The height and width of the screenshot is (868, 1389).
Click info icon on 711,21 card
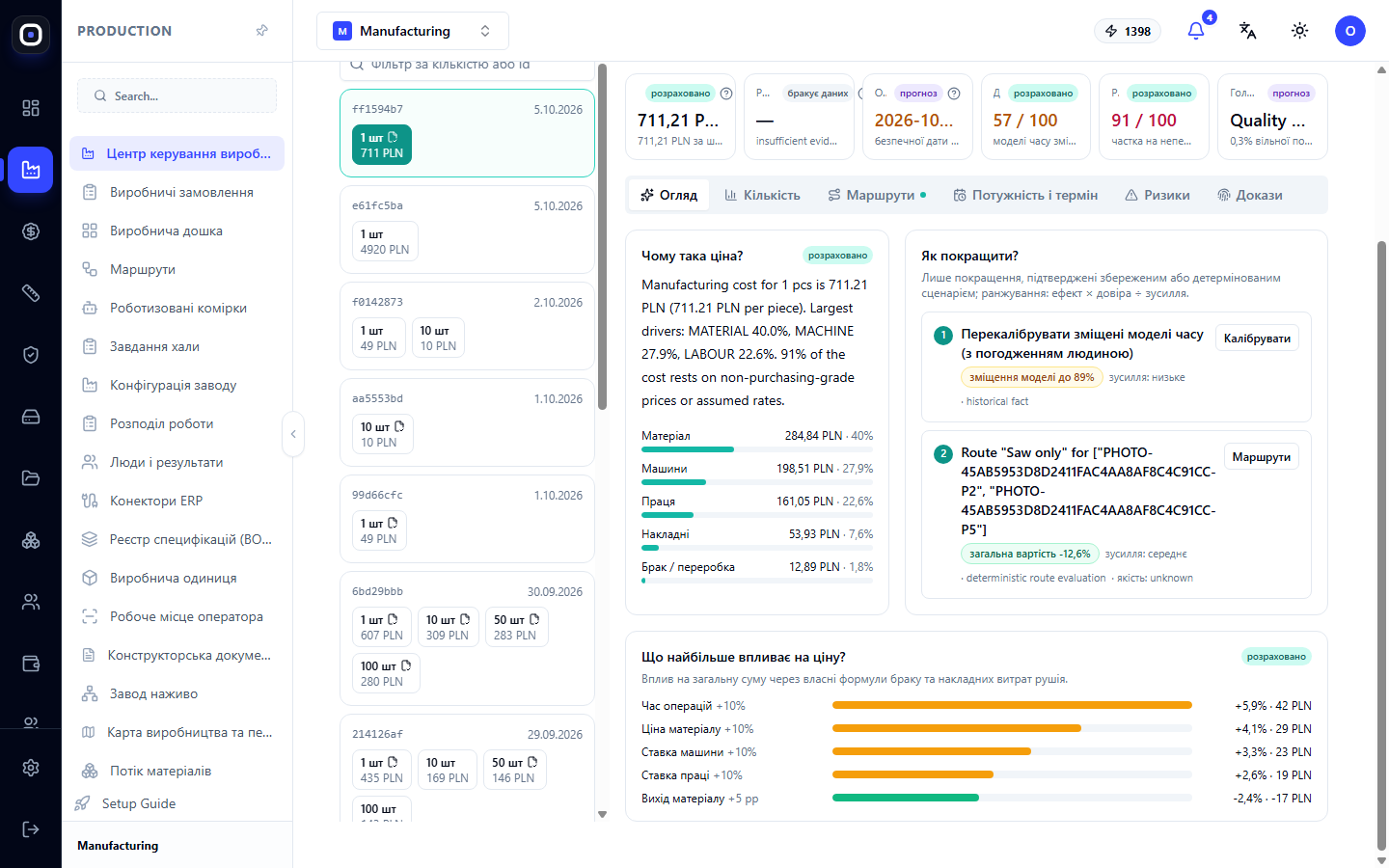pos(726,94)
